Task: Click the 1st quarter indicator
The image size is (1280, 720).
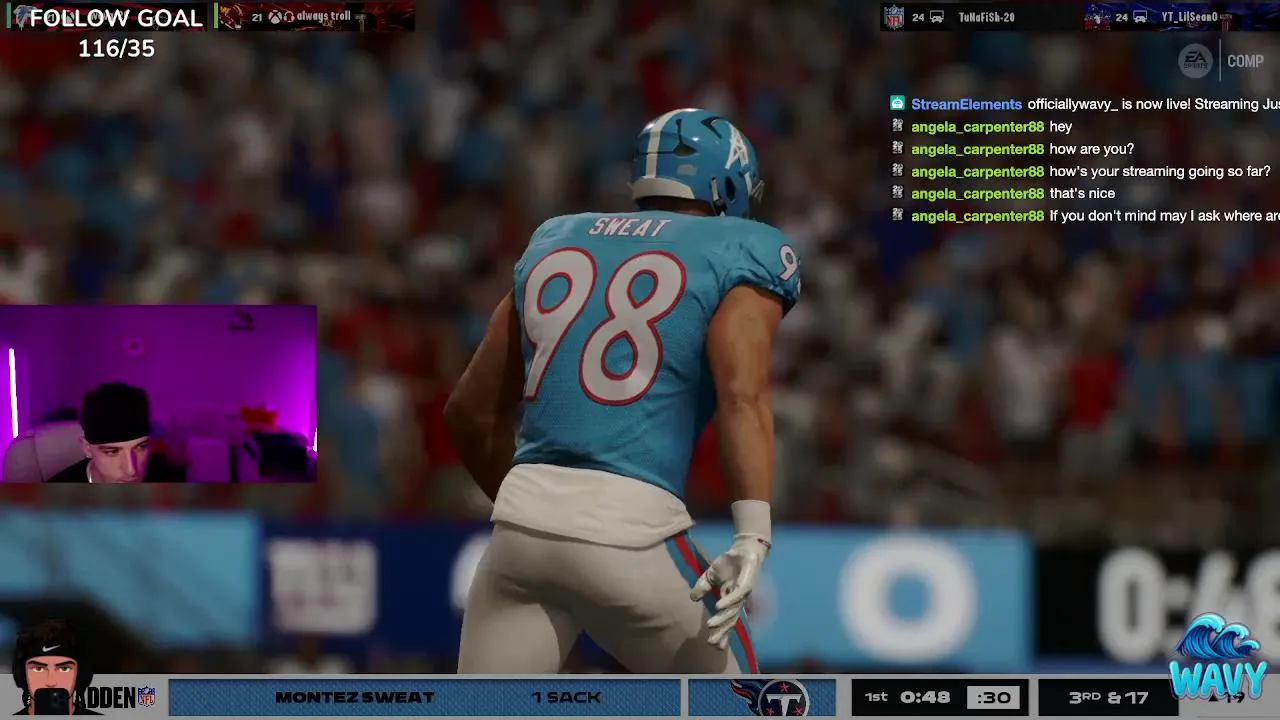Action: (876, 697)
